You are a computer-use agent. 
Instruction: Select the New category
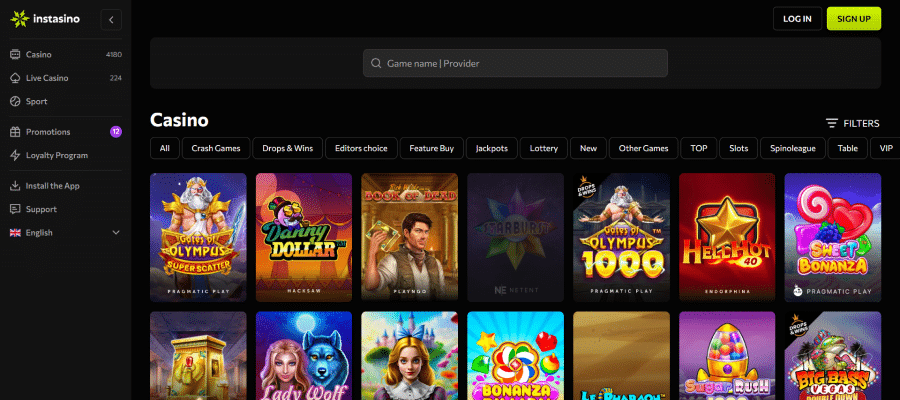pyautogui.click(x=588, y=148)
